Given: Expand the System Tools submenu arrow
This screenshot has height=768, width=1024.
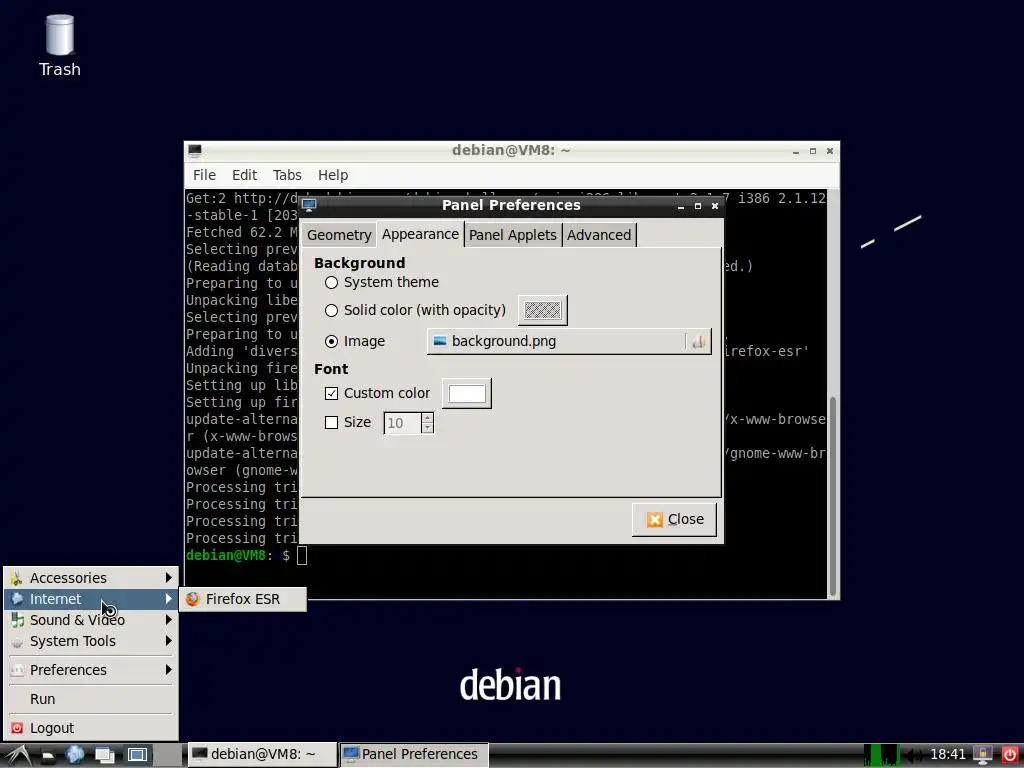Looking at the screenshot, I should tap(168, 641).
